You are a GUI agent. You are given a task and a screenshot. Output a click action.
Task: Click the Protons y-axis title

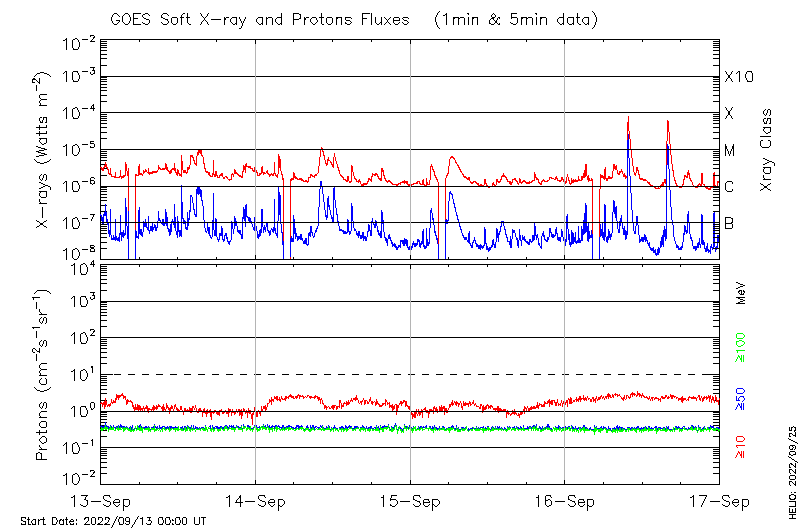tap(44, 375)
